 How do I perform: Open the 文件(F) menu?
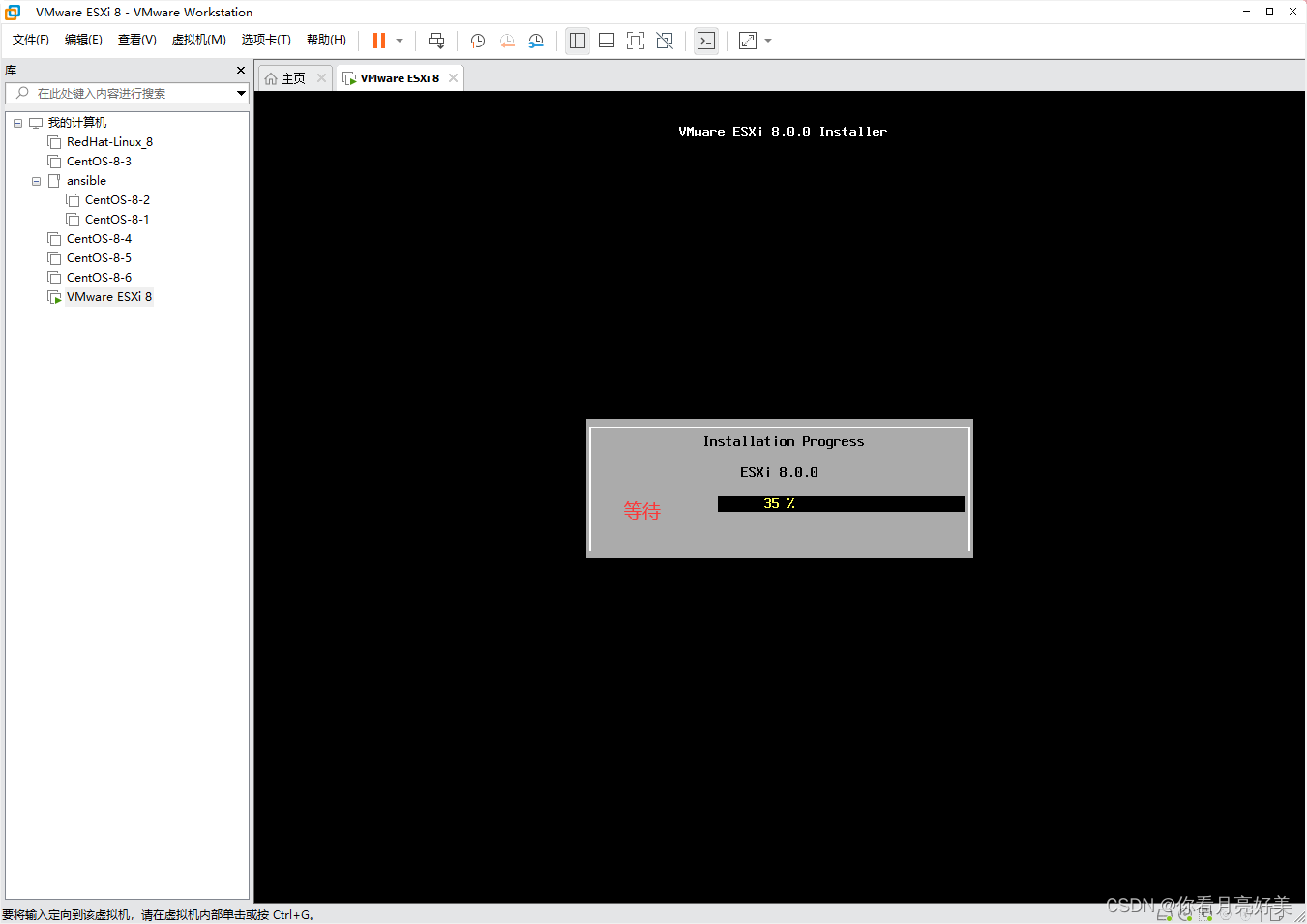(x=30, y=40)
